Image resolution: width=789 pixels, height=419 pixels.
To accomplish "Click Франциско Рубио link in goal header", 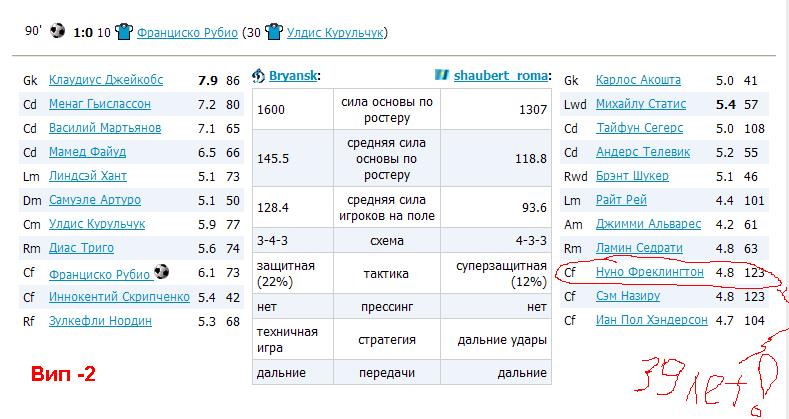I will pos(188,32).
